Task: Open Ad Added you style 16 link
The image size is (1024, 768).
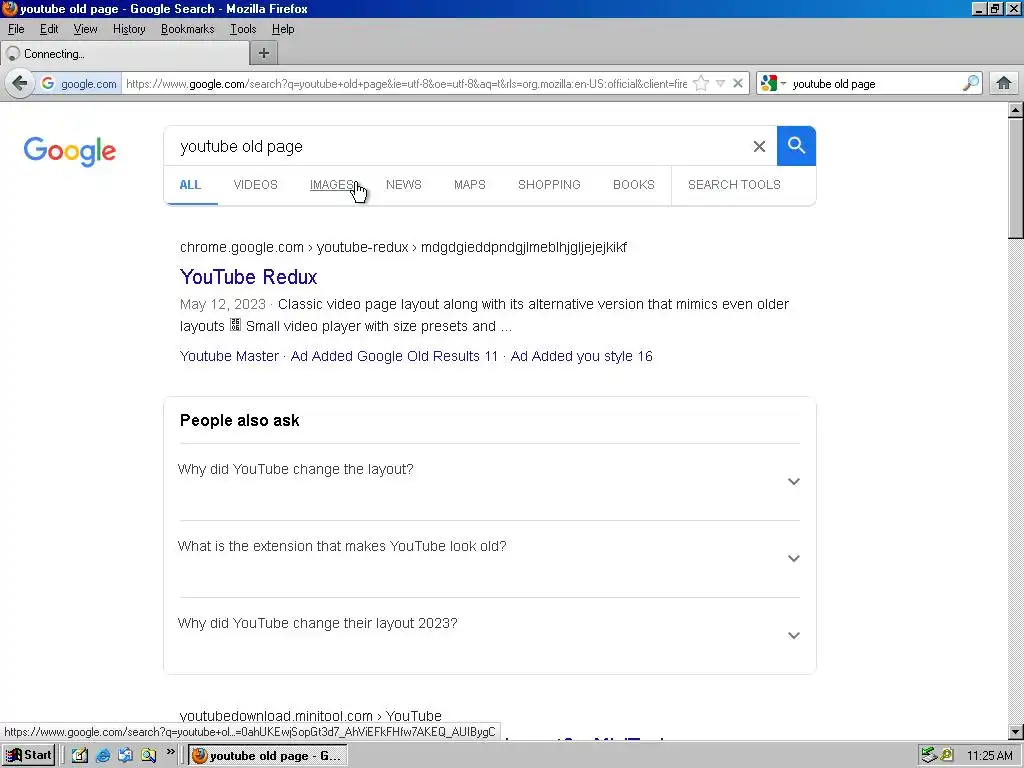Action: pyautogui.click(x=581, y=356)
